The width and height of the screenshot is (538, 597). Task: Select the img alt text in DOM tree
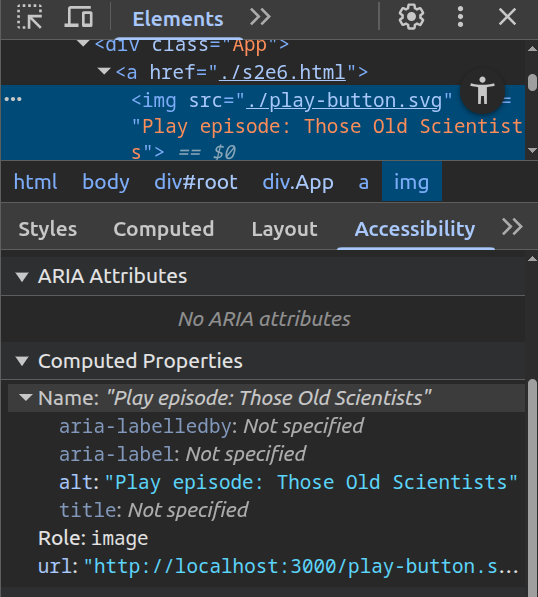click(327, 138)
